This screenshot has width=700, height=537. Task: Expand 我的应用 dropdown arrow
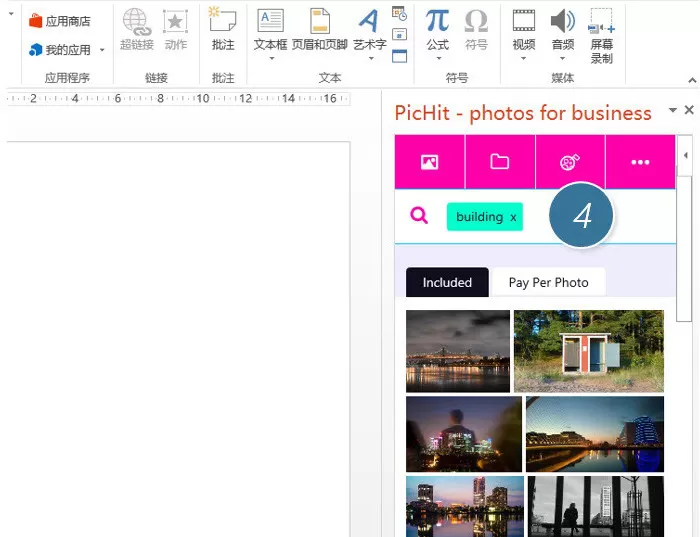(102, 50)
